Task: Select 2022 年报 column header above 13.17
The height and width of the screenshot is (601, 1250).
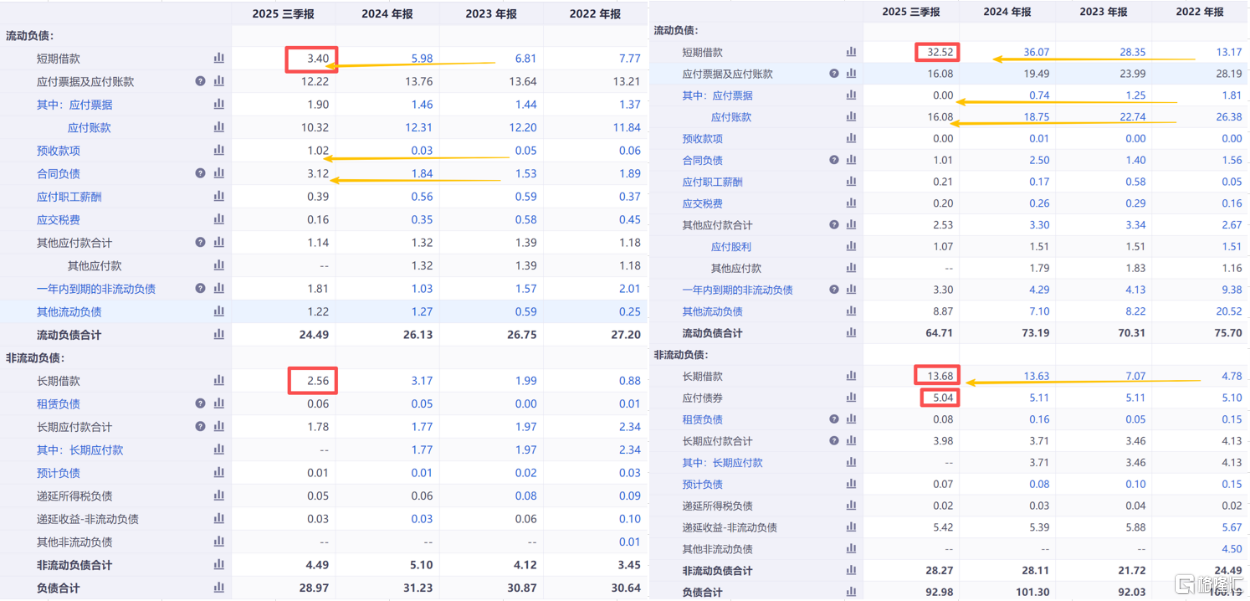Action: click(1199, 12)
